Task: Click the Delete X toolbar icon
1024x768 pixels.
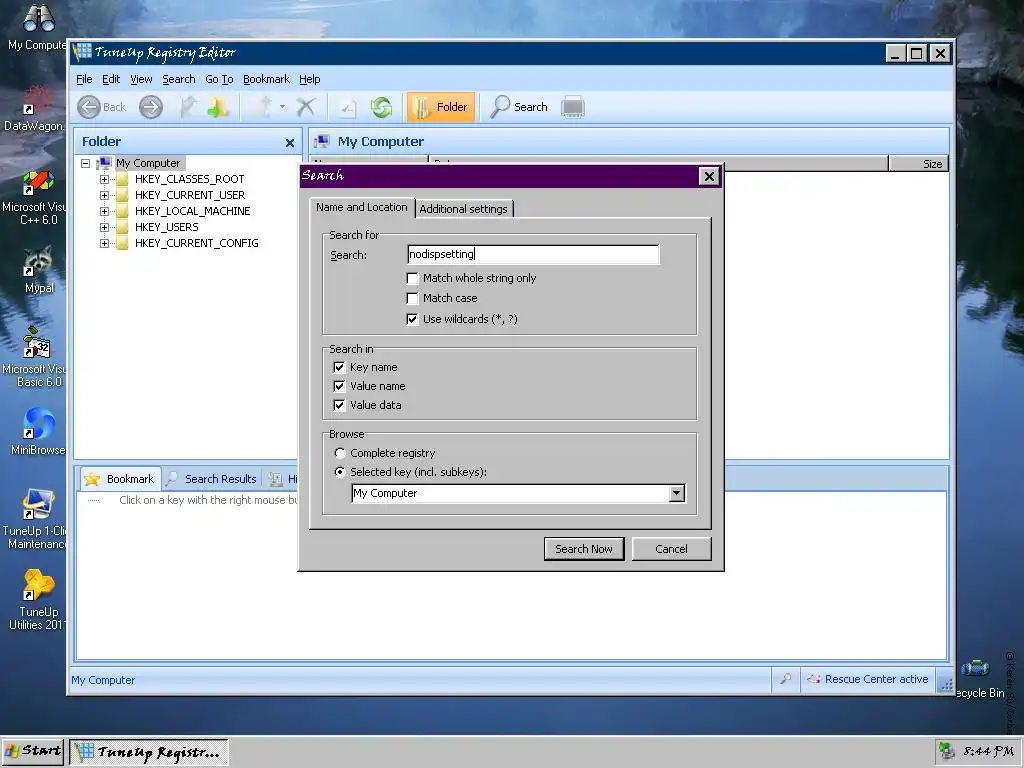Action: click(305, 107)
